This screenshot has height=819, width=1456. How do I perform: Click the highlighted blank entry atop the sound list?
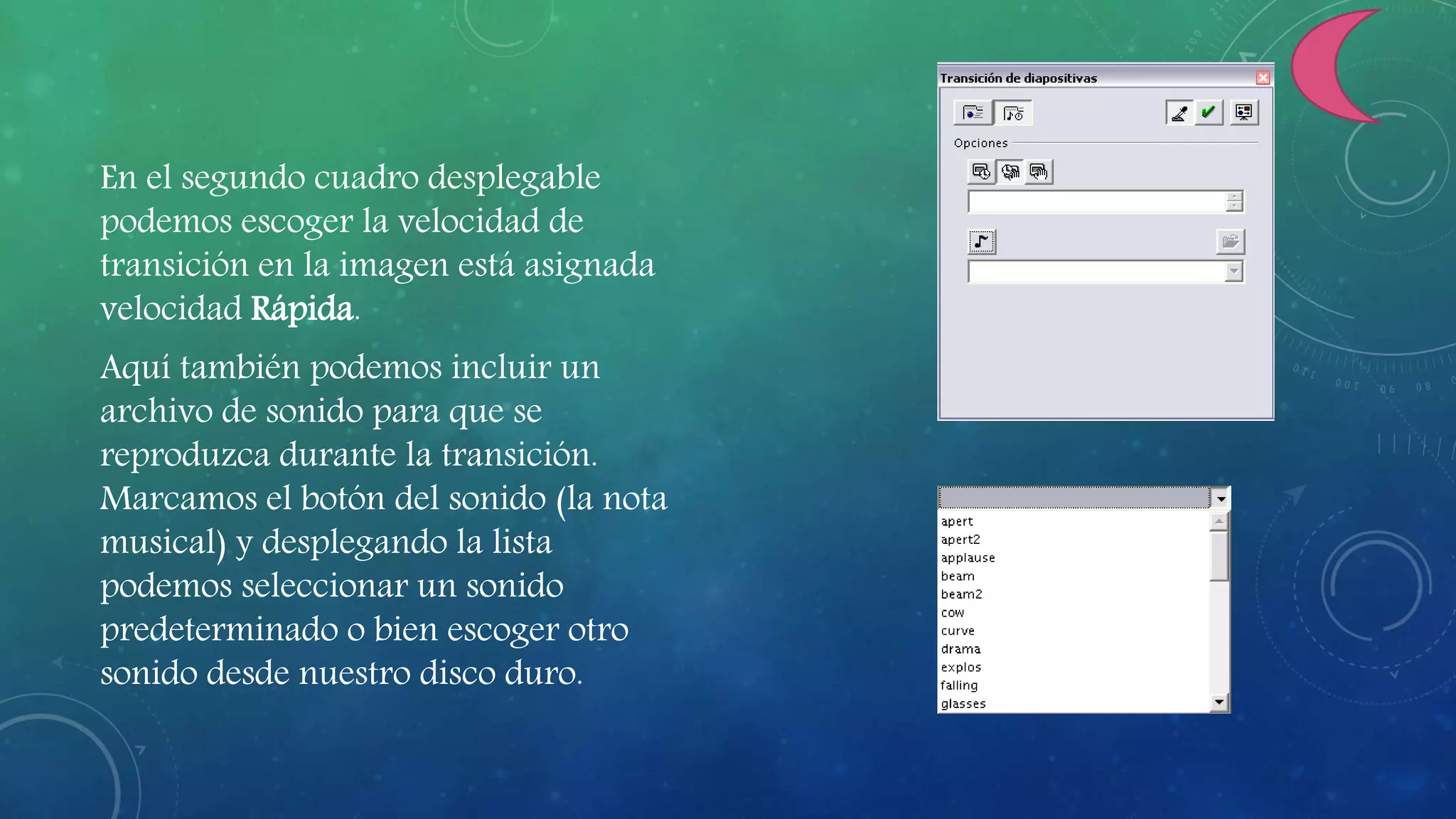tap(1074, 498)
